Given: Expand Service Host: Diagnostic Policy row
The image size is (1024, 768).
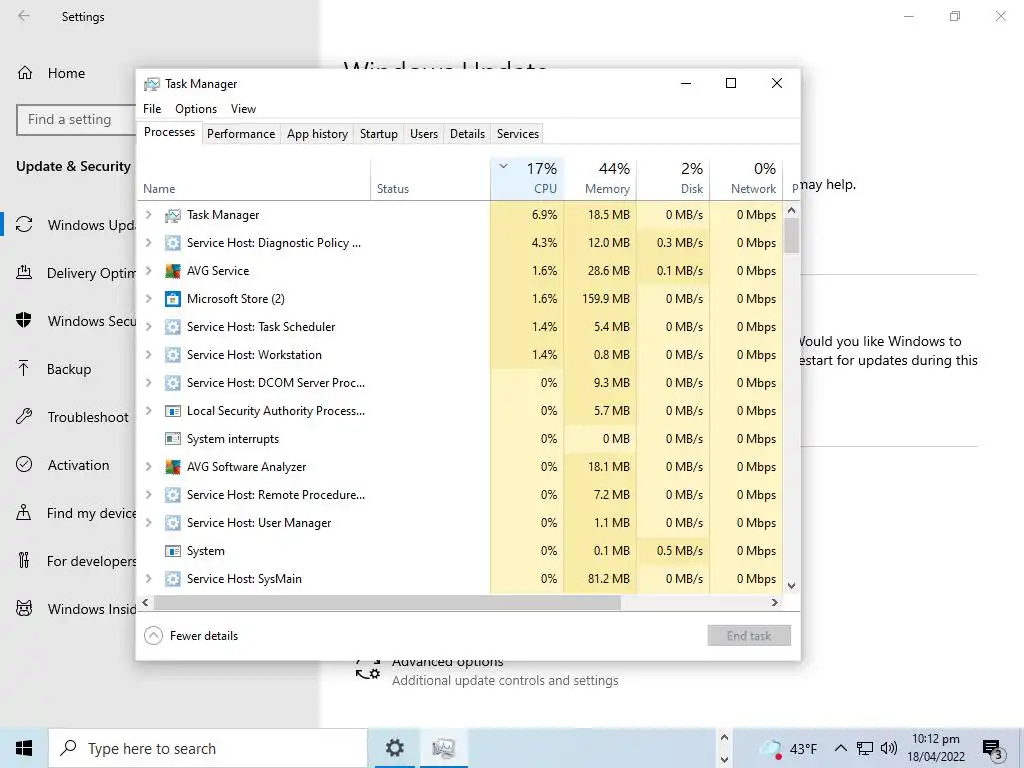Looking at the screenshot, I should pyautogui.click(x=149, y=242).
